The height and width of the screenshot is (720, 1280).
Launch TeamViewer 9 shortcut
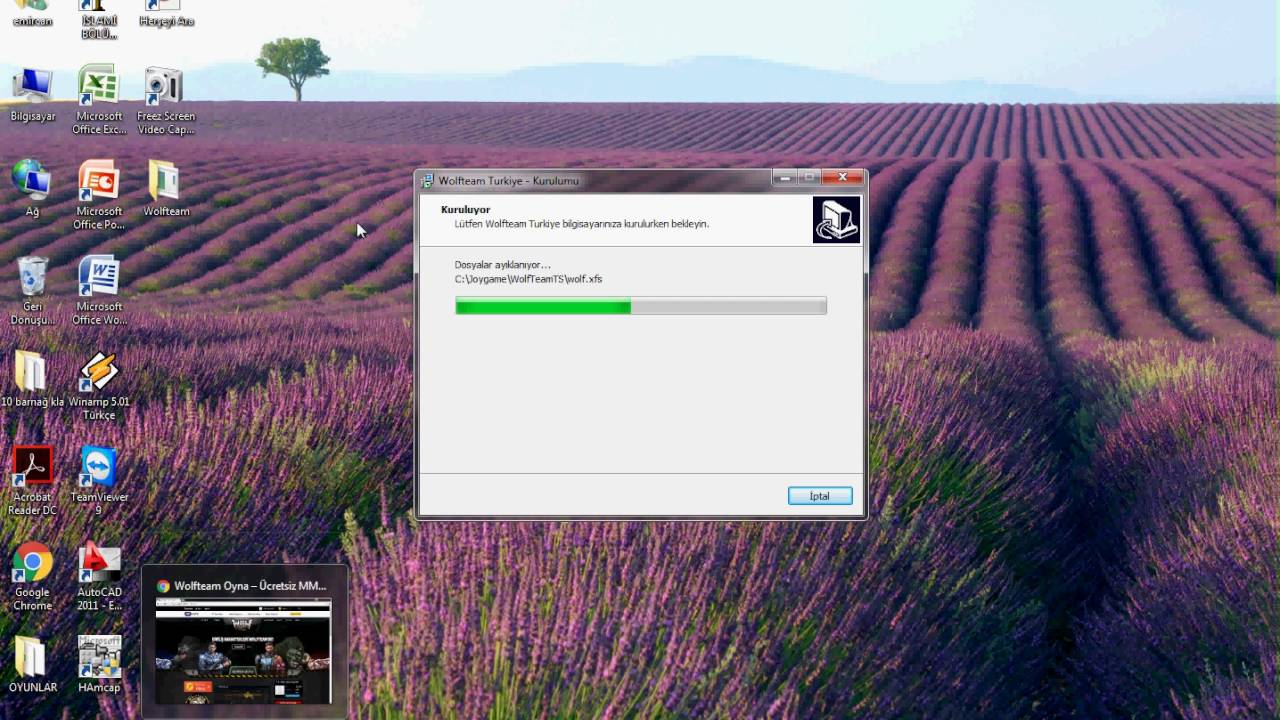coord(99,481)
